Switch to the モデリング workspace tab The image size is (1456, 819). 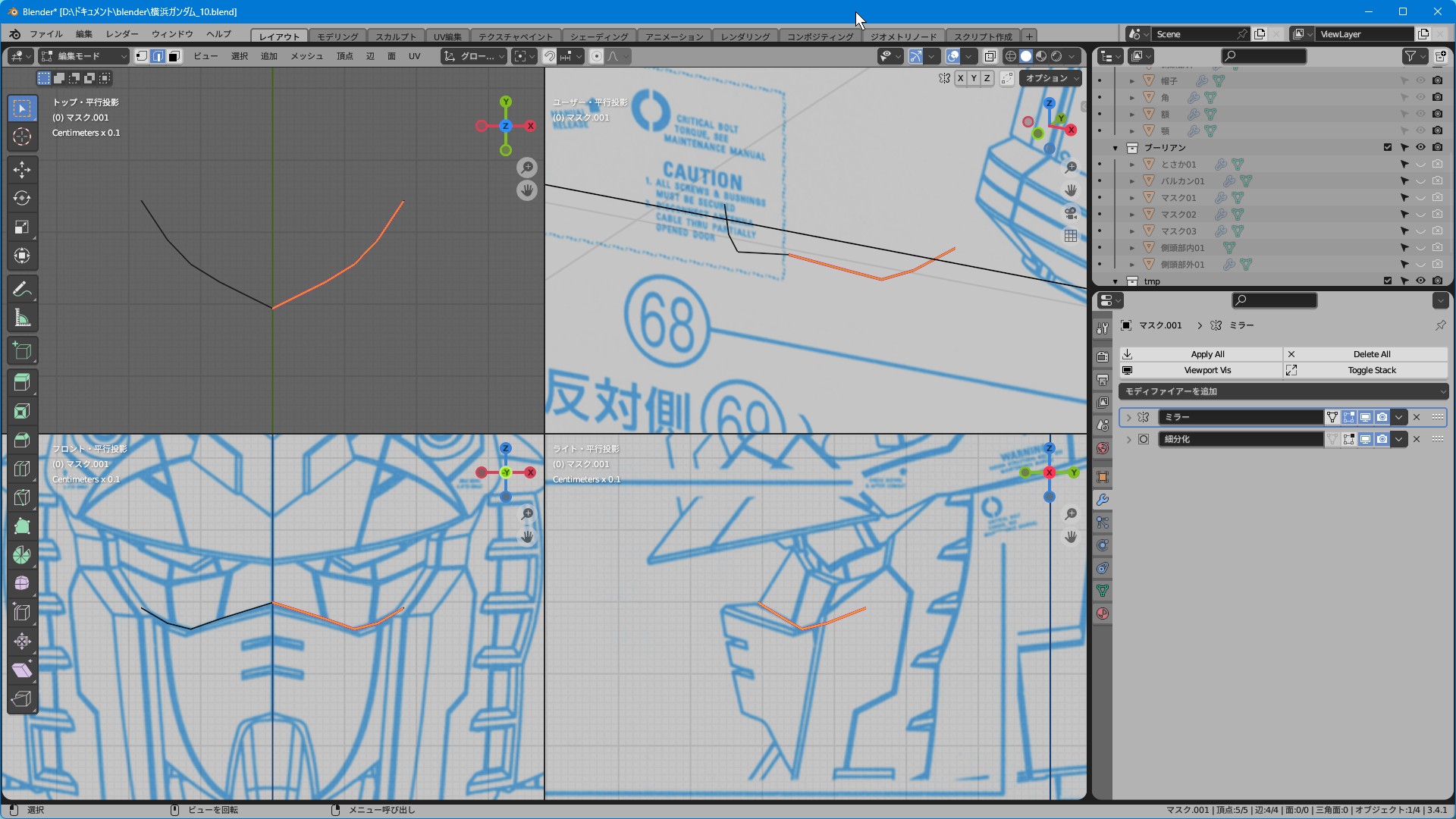pos(337,36)
